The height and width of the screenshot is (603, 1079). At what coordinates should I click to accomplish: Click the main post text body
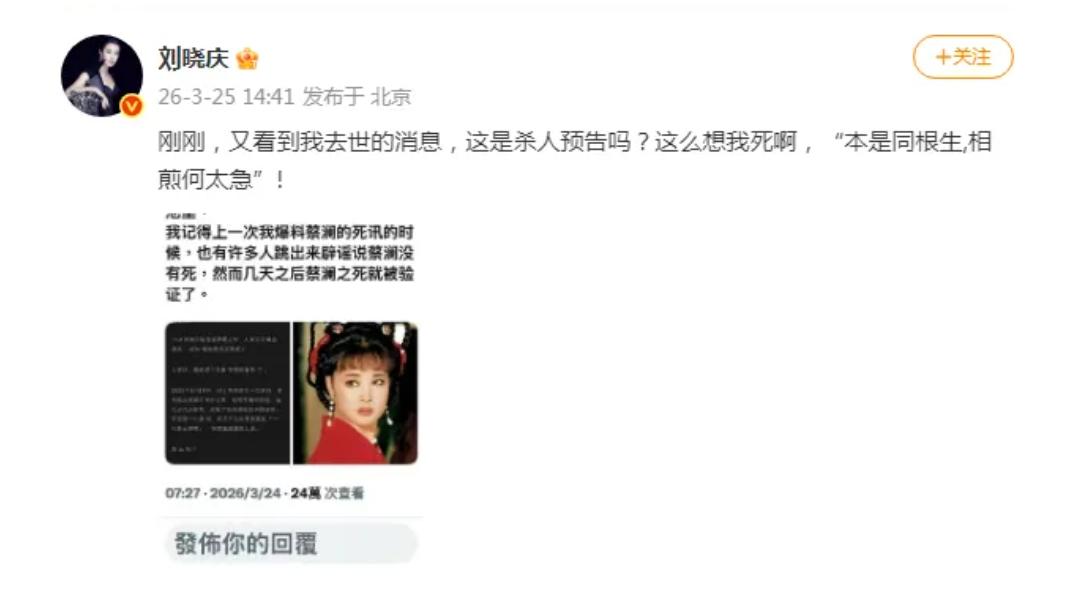[575, 160]
